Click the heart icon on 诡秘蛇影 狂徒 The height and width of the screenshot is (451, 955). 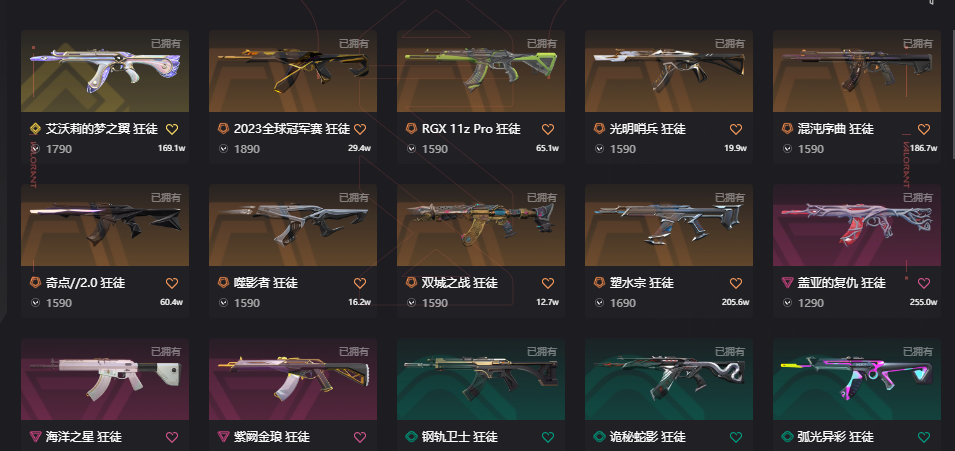coord(736,437)
